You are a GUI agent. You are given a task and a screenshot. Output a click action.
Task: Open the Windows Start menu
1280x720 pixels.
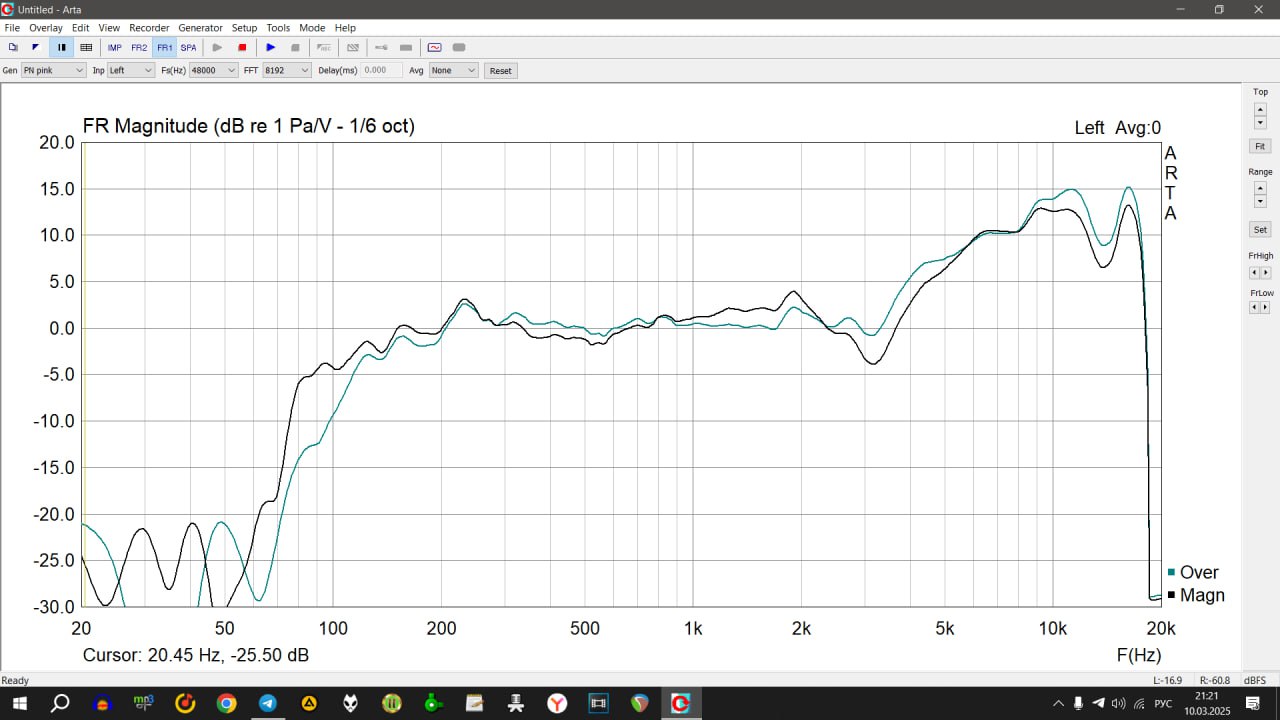coord(19,703)
